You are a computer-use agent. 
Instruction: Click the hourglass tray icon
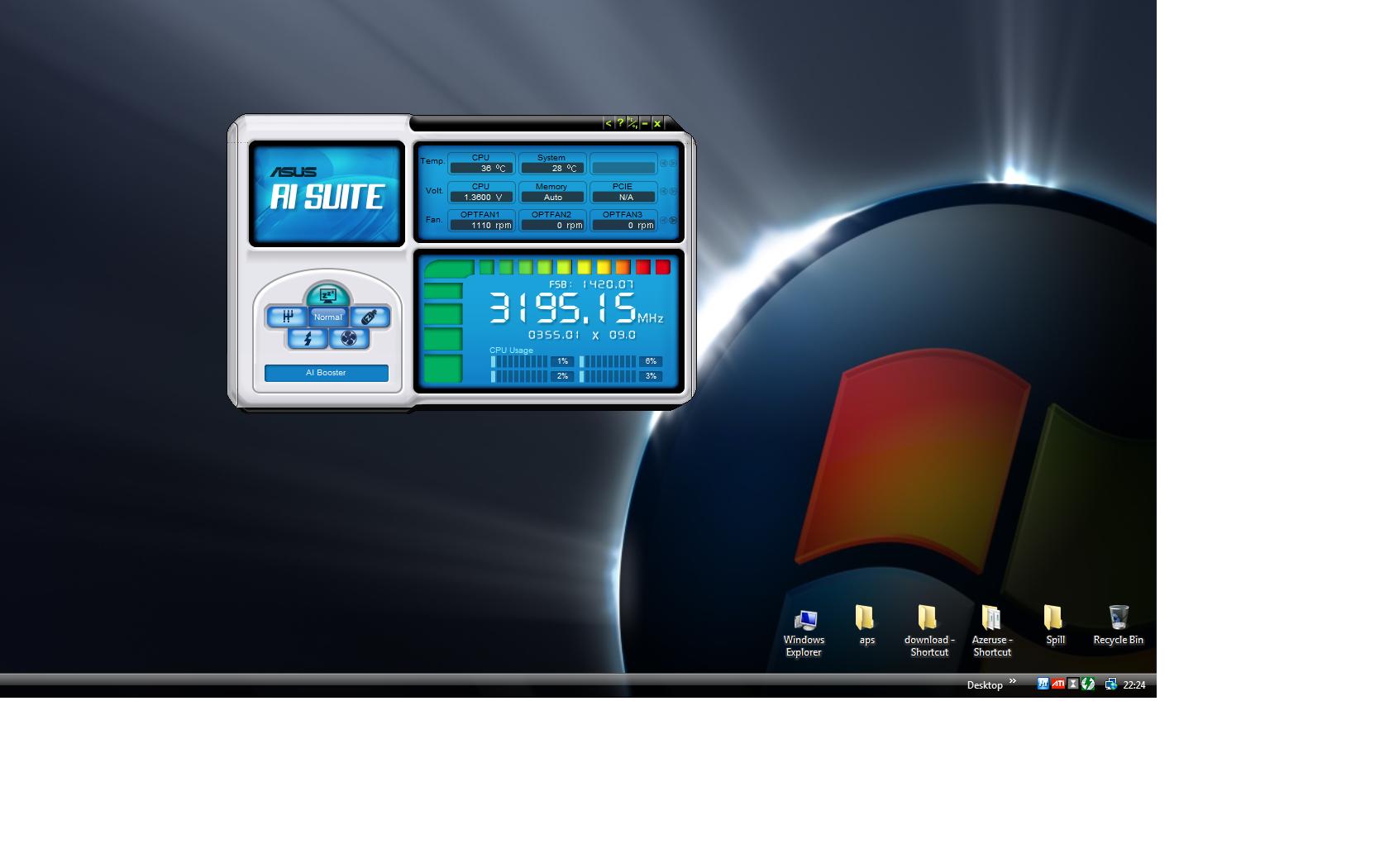tap(1073, 684)
